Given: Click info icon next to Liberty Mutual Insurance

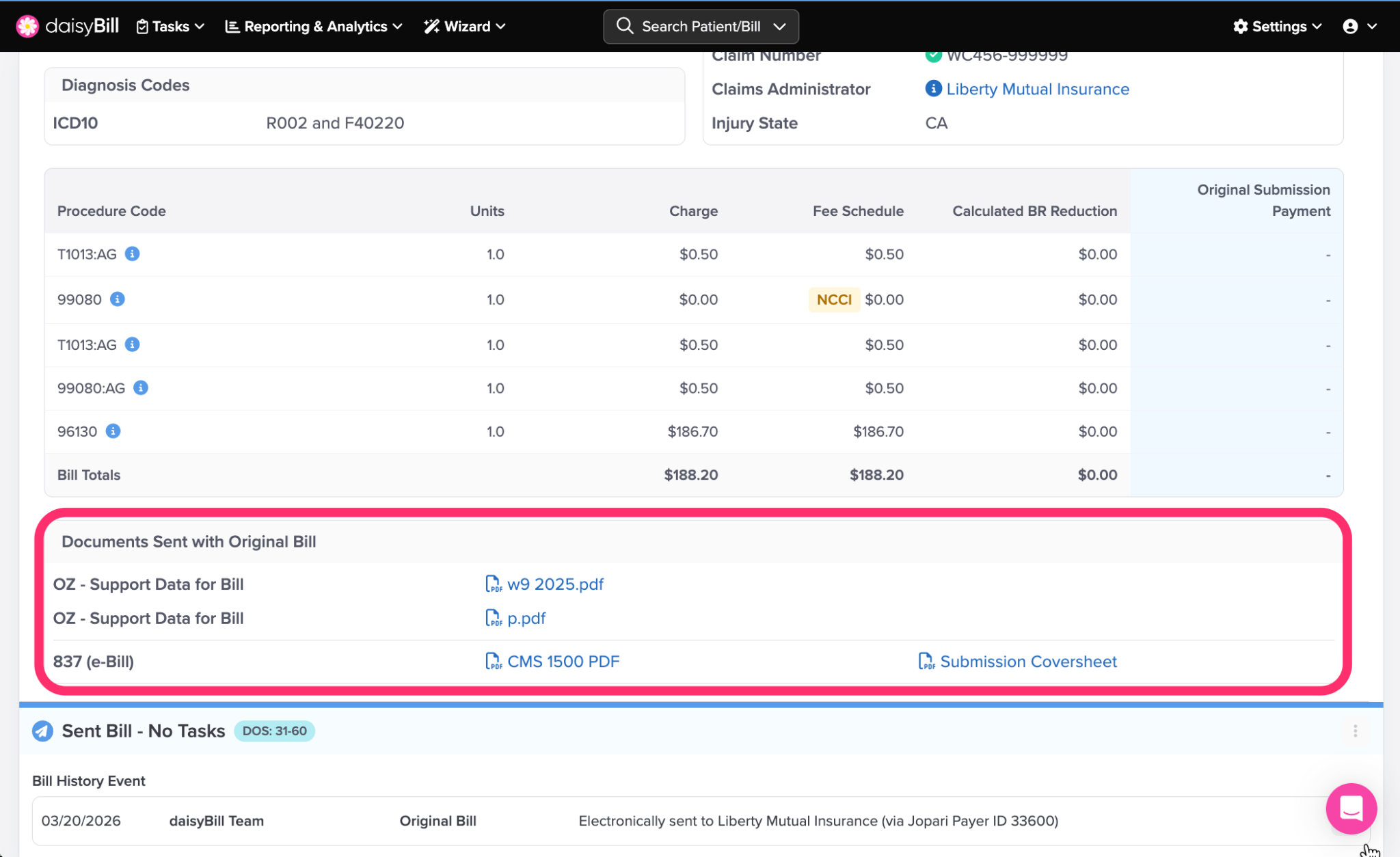Looking at the screenshot, I should (x=933, y=89).
